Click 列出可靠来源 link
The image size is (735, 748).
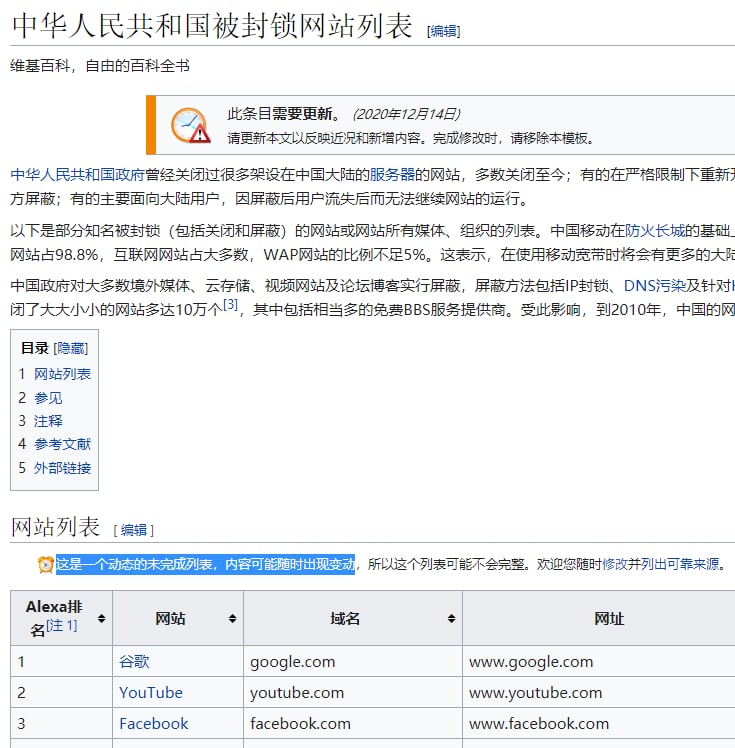680,564
